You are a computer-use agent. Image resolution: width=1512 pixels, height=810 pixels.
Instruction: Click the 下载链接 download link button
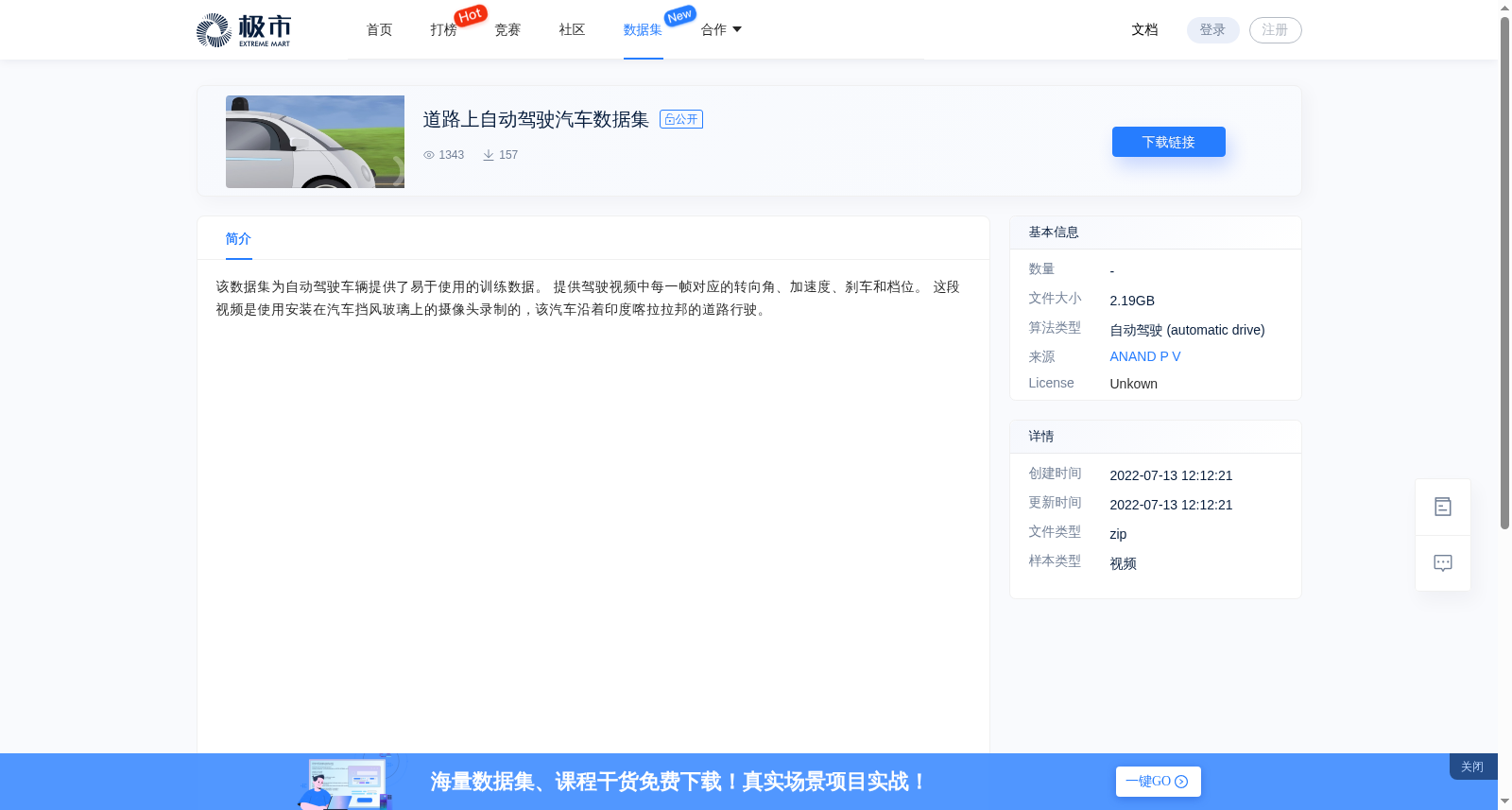(1169, 142)
